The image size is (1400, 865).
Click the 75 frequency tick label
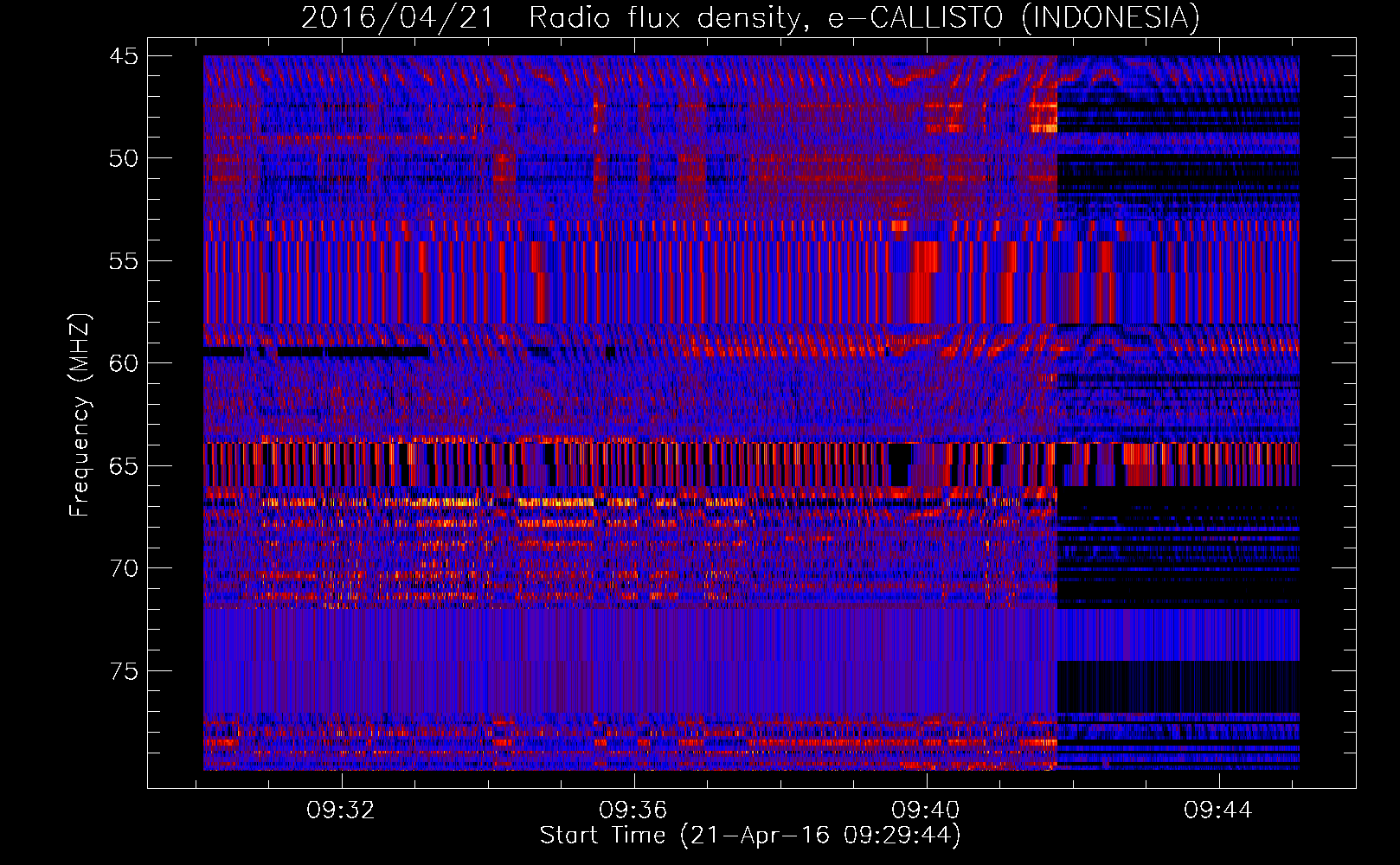[123, 671]
